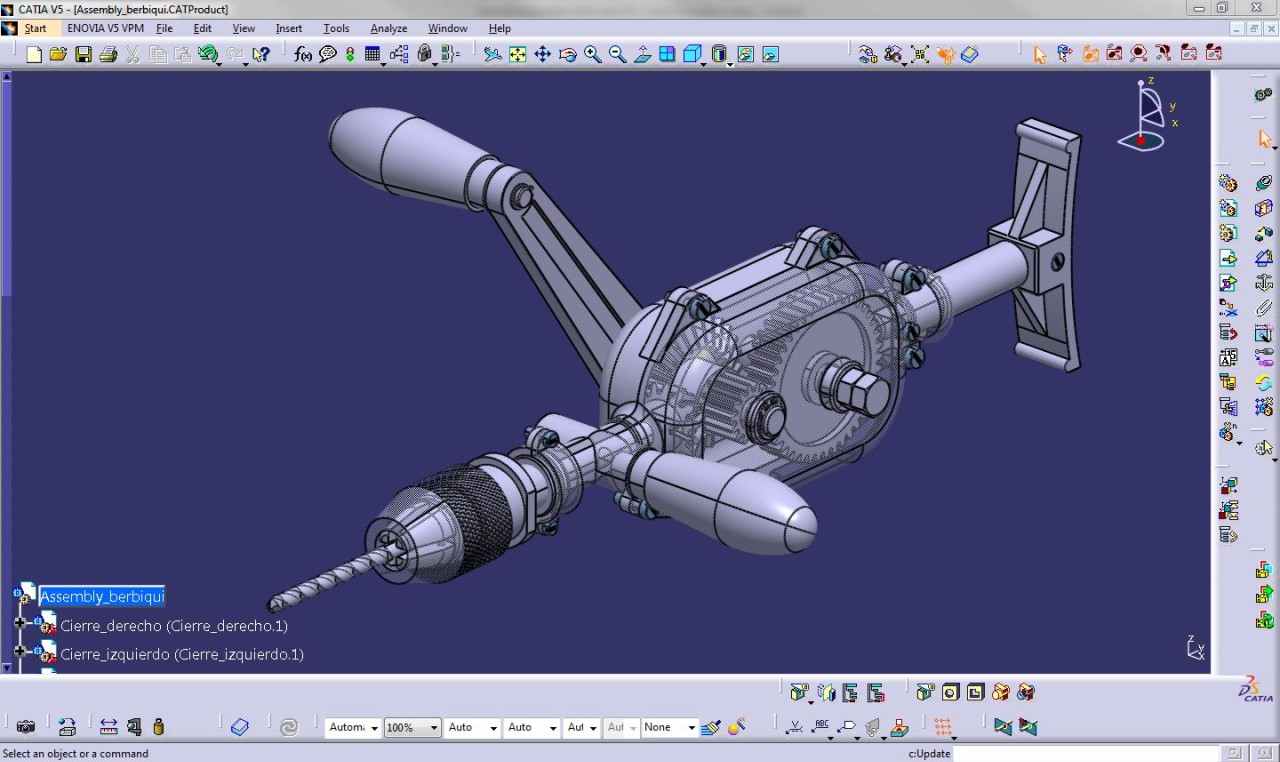Toggle the Hide/Show icon
This screenshot has height=762, width=1280.
745,54
